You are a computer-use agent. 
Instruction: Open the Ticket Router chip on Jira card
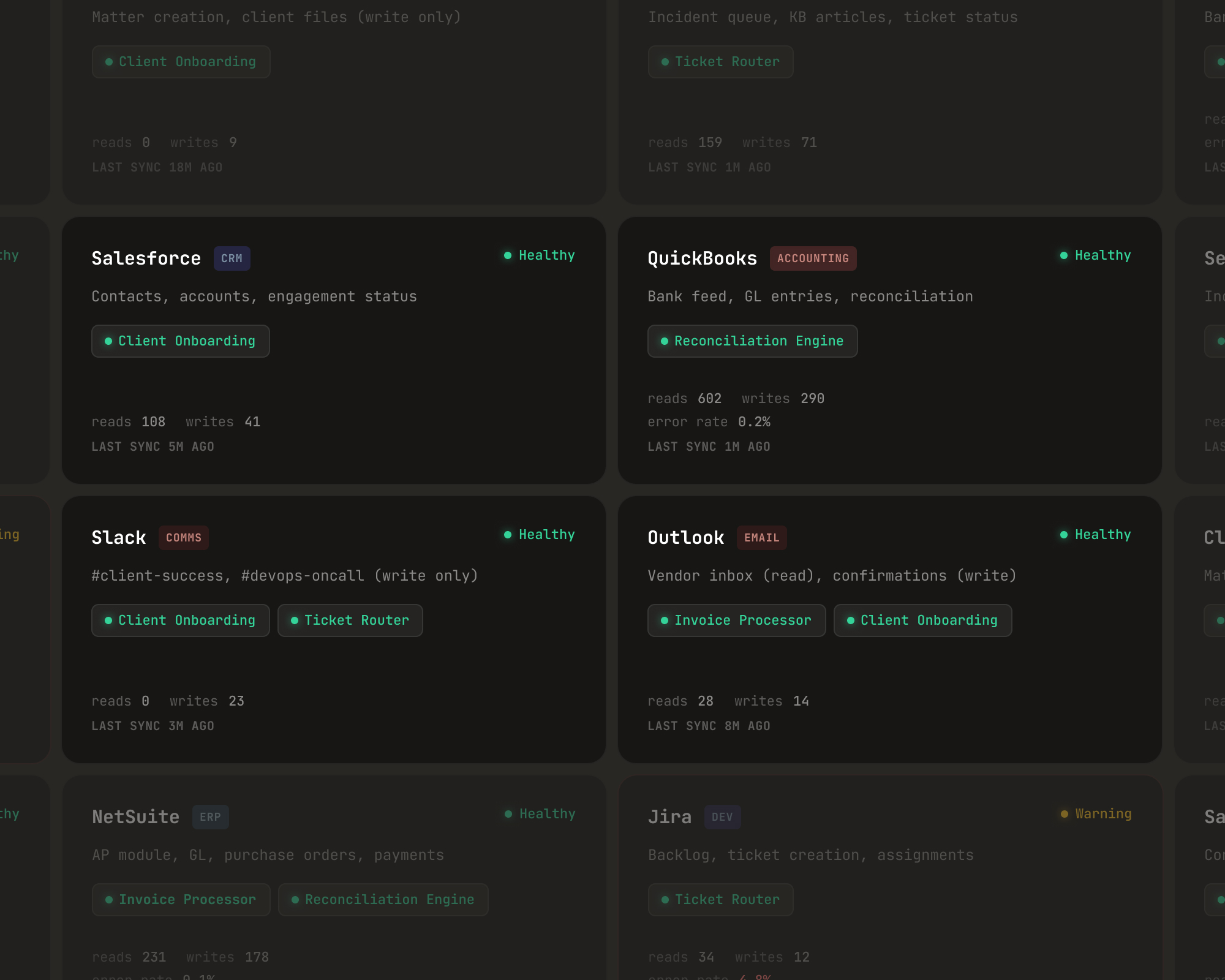(721, 900)
